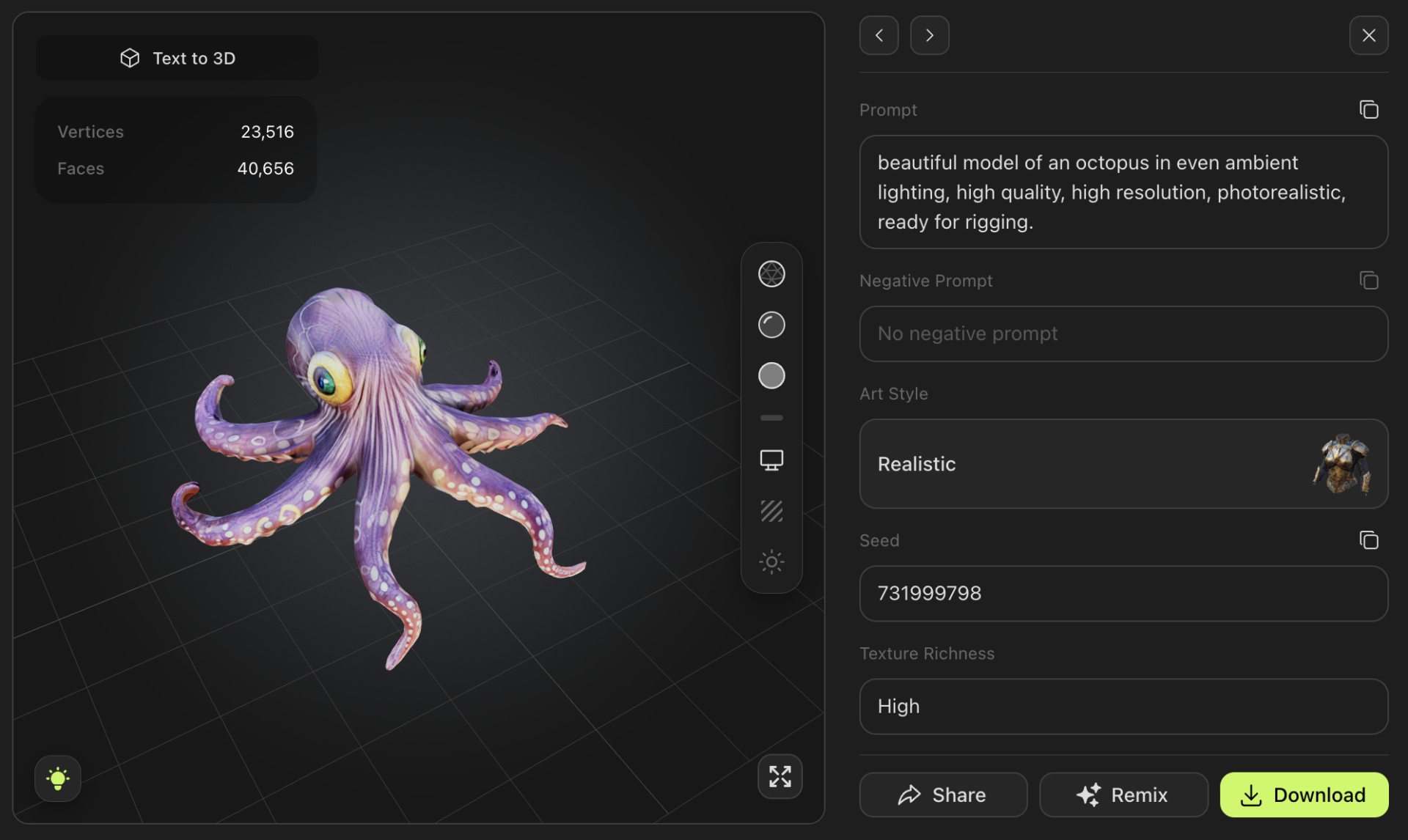
Task: Click the Download button
Action: (x=1304, y=795)
